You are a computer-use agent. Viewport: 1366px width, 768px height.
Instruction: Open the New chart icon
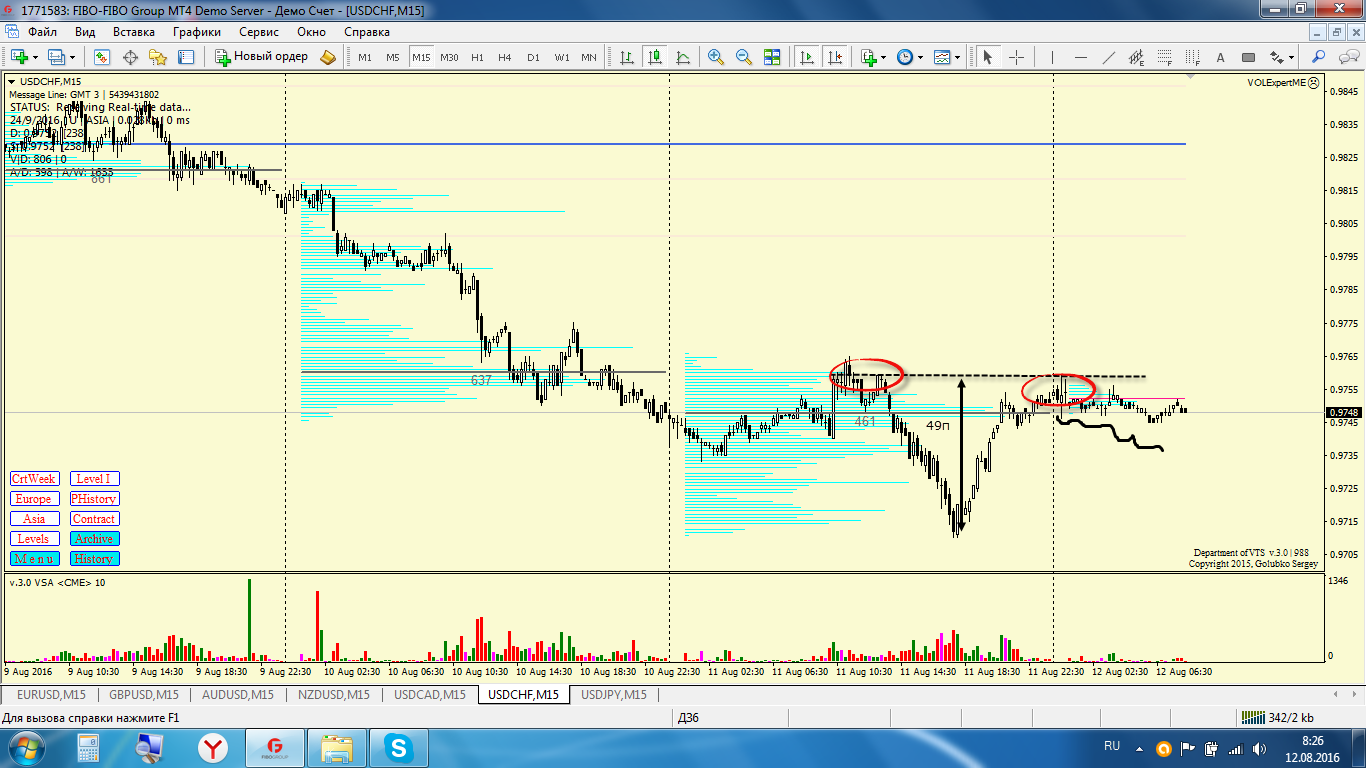pyautogui.click(x=19, y=57)
